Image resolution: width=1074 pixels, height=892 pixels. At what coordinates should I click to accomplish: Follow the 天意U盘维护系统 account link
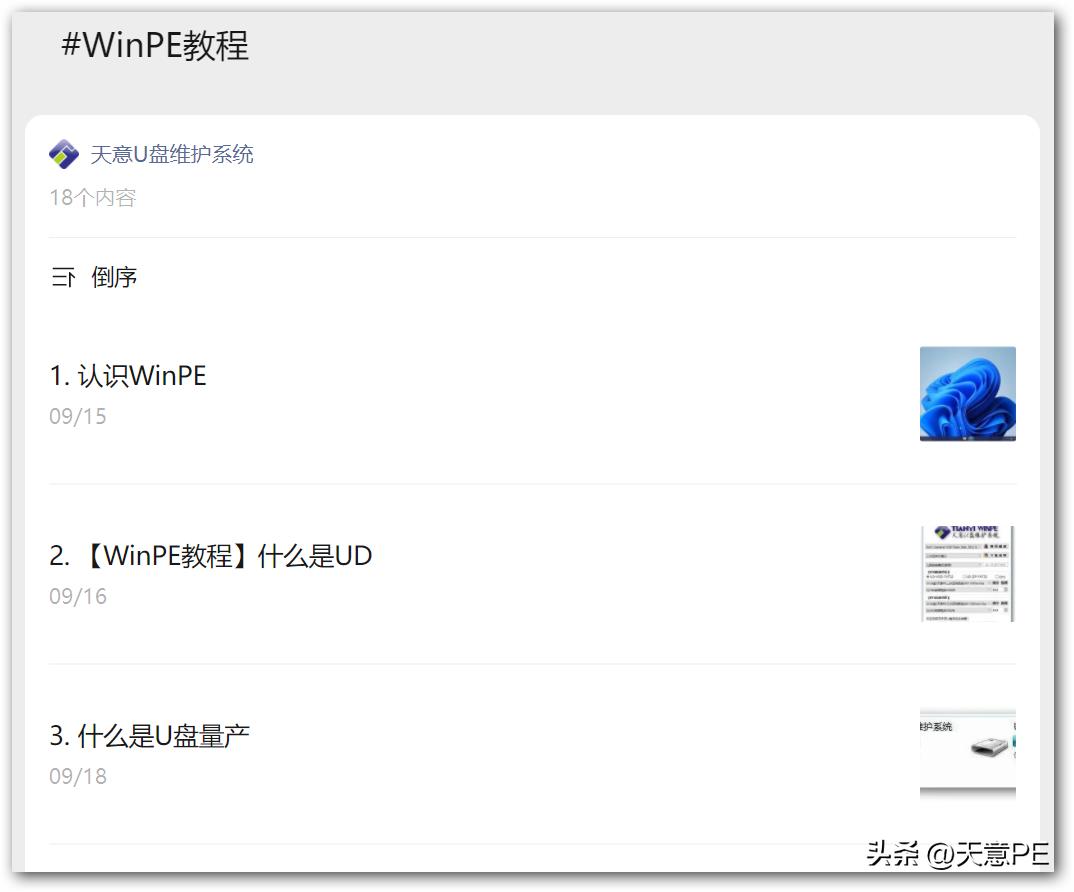170,153
